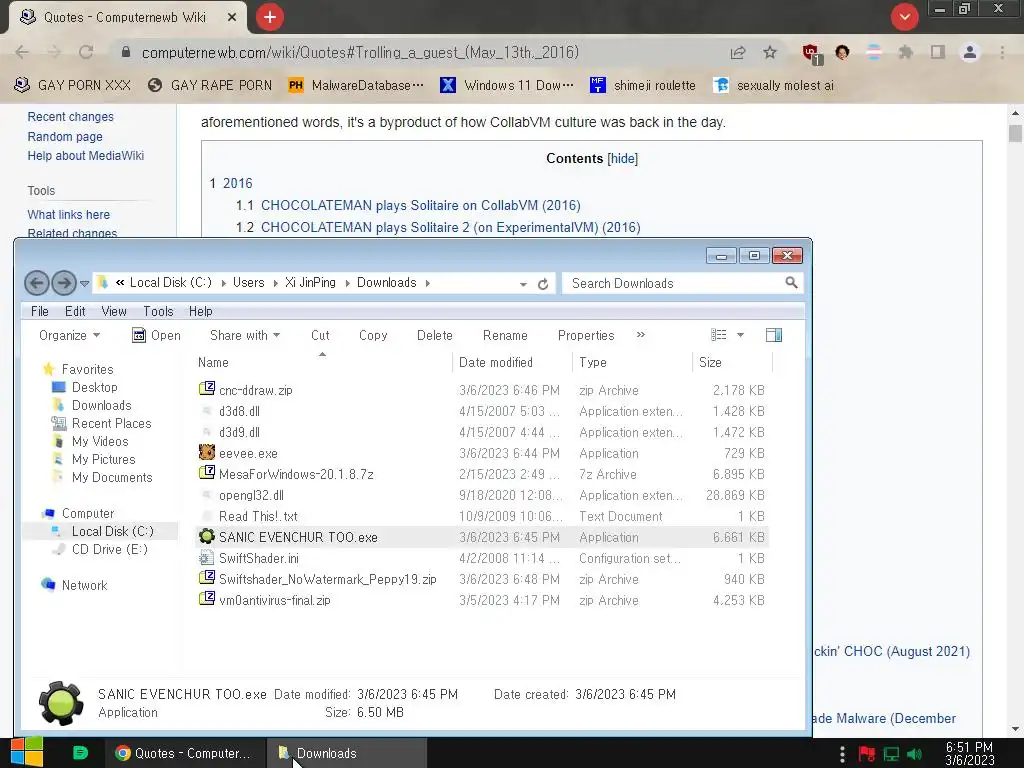Image resolution: width=1024 pixels, height=768 pixels.
Task: Click Open in Explorer toolbar
Action: coord(157,335)
